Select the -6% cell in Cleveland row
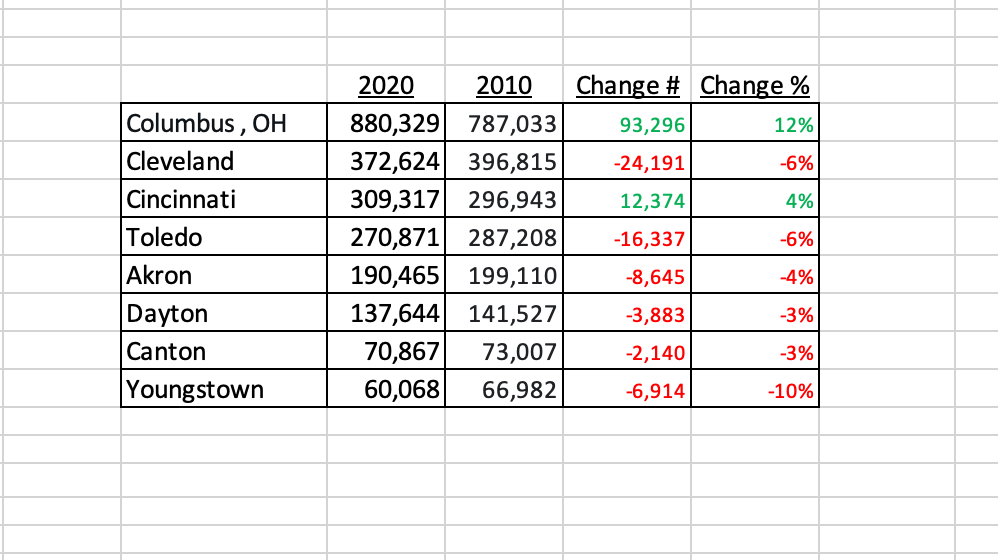This screenshot has height=560, width=998. coord(755,160)
